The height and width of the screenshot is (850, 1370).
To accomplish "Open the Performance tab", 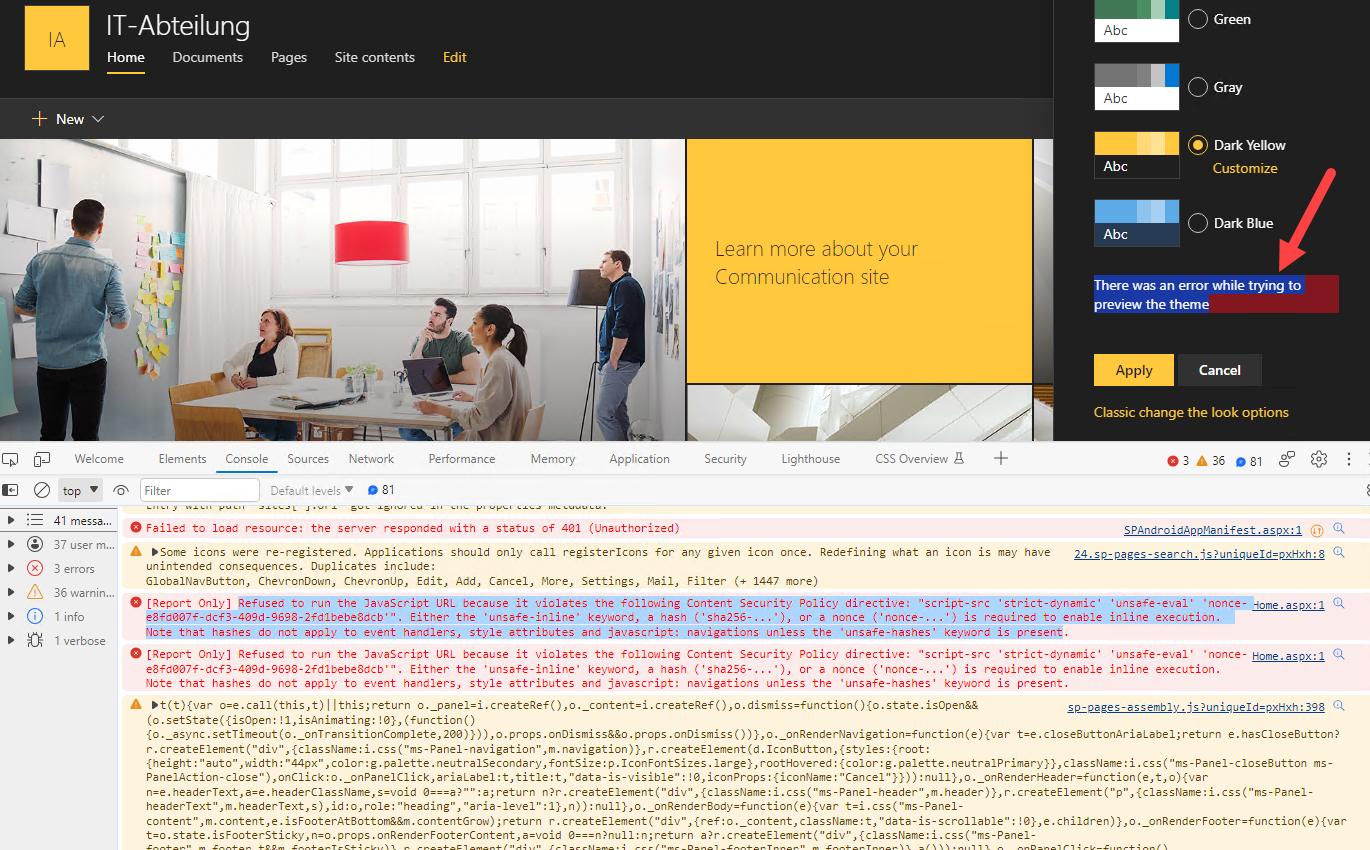I will pos(462,459).
